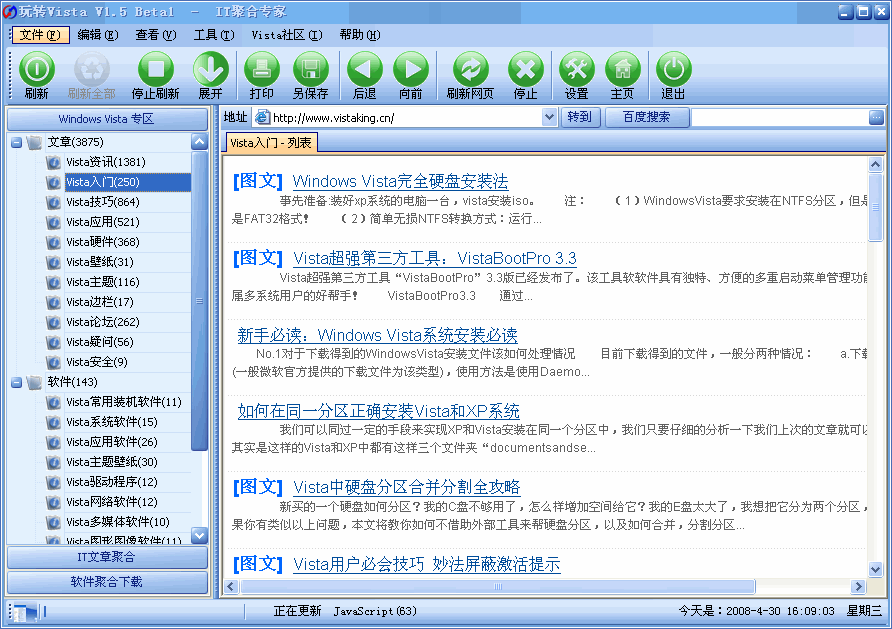Click the Baidu search text box
Image resolution: width=892 pixels, height=629 pixels.
(x=779, y=118)
